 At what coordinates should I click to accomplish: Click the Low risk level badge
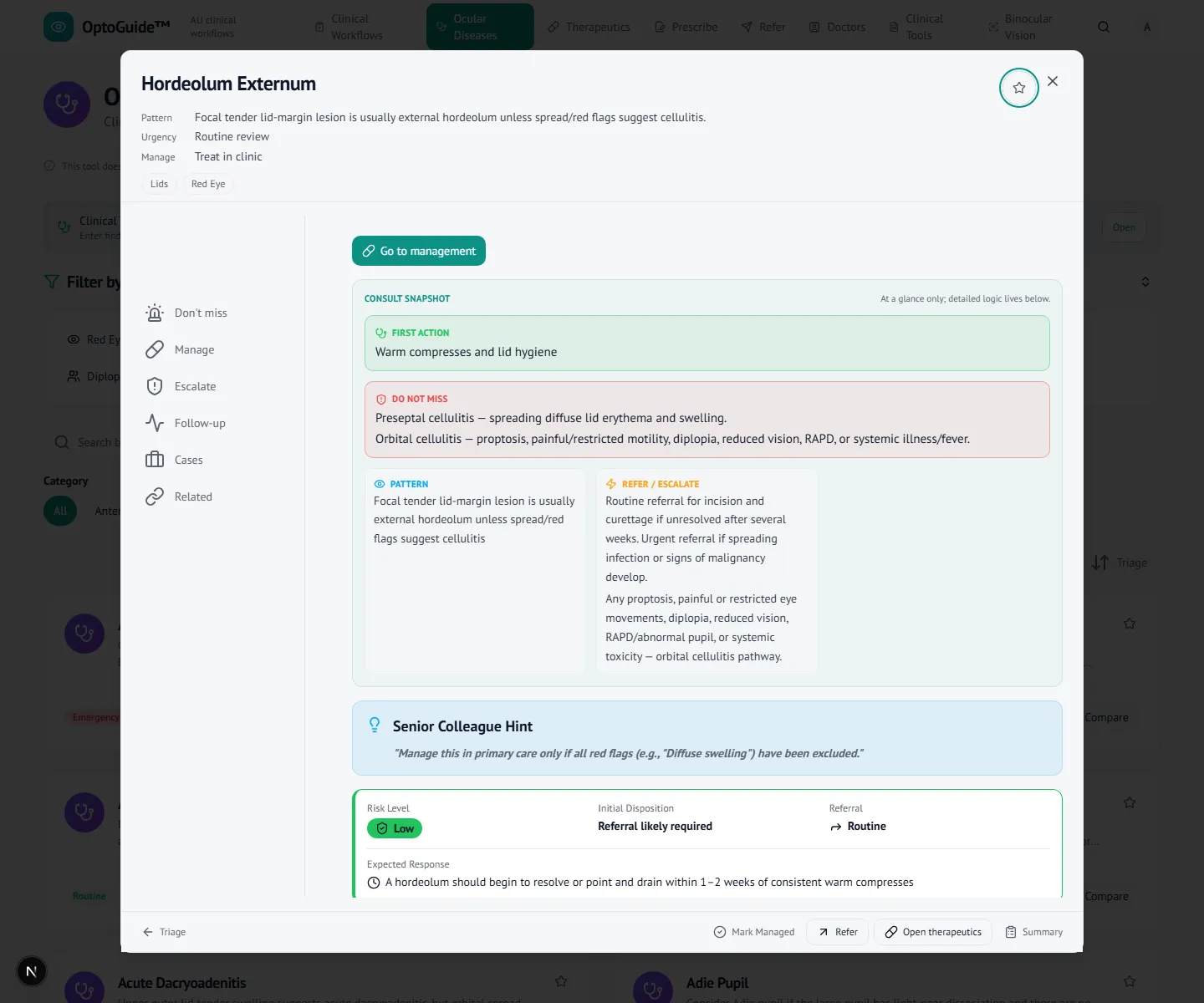(395, 828)
